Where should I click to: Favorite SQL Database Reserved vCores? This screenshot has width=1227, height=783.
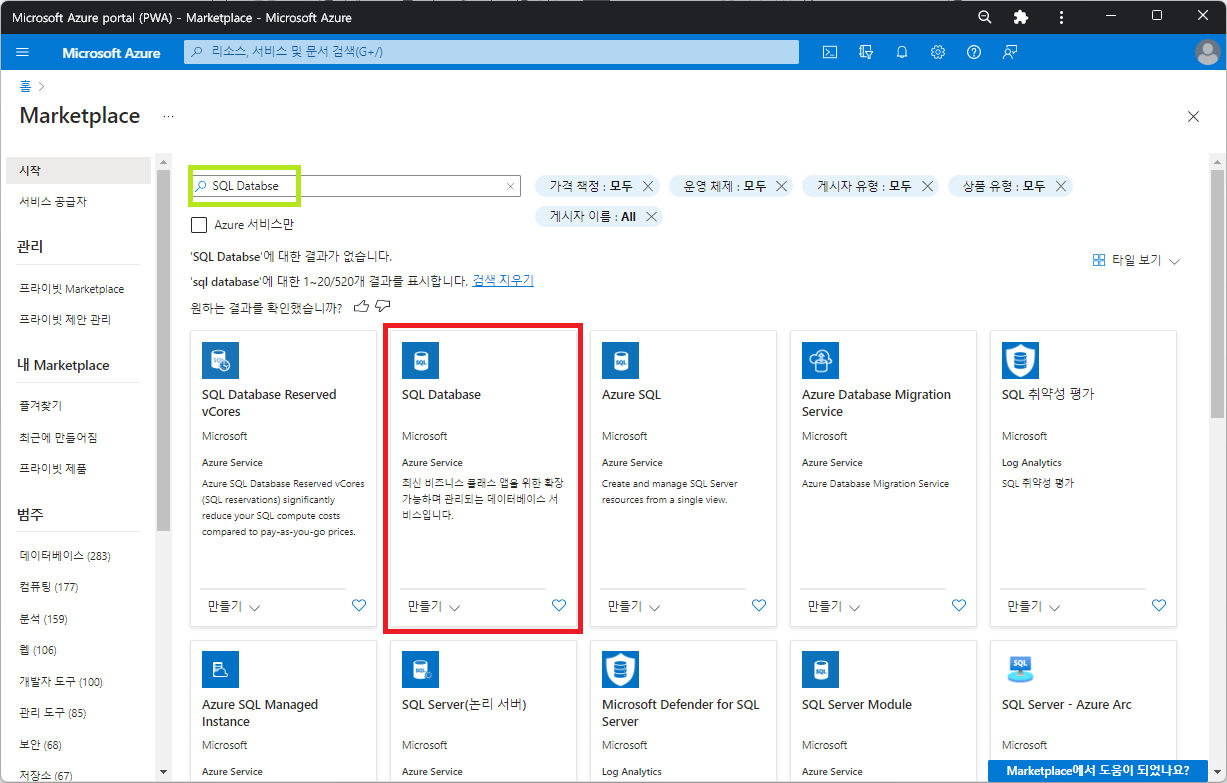coord(359,605)
